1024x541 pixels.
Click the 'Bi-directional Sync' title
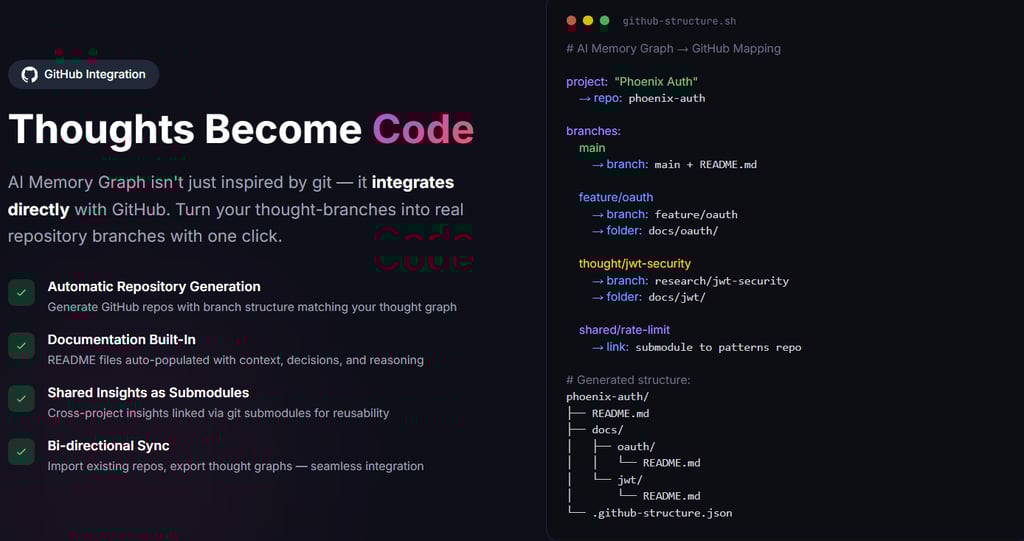pyautogui.click(x=108, y=445)
